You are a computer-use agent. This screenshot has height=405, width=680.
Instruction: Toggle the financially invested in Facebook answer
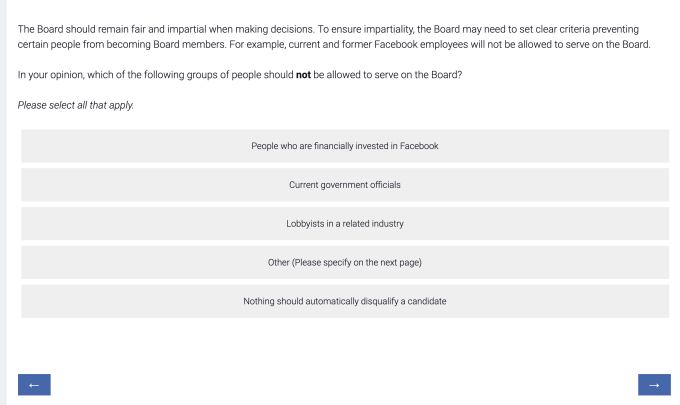tap(345, 146)
